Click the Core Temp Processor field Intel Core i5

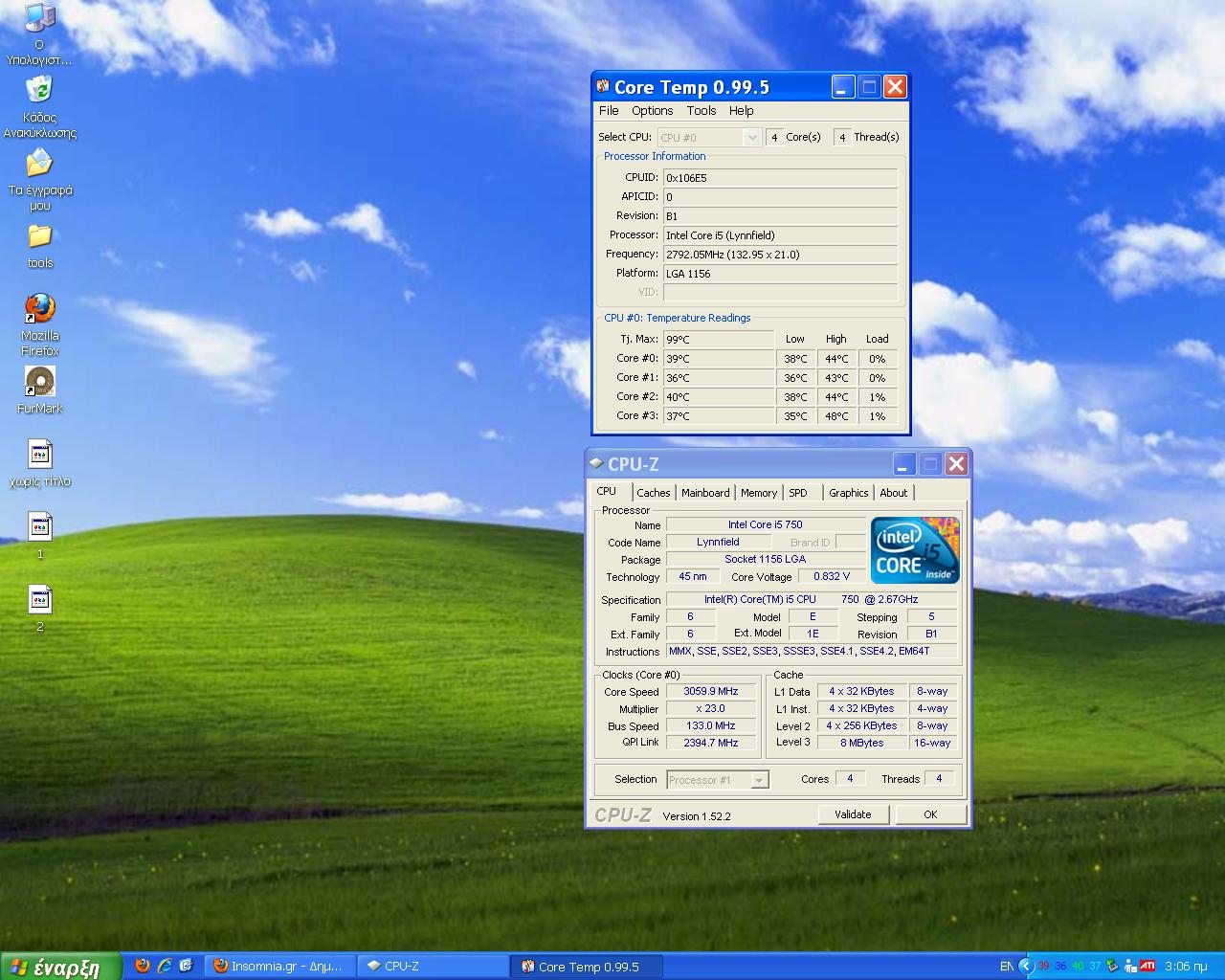780,234
